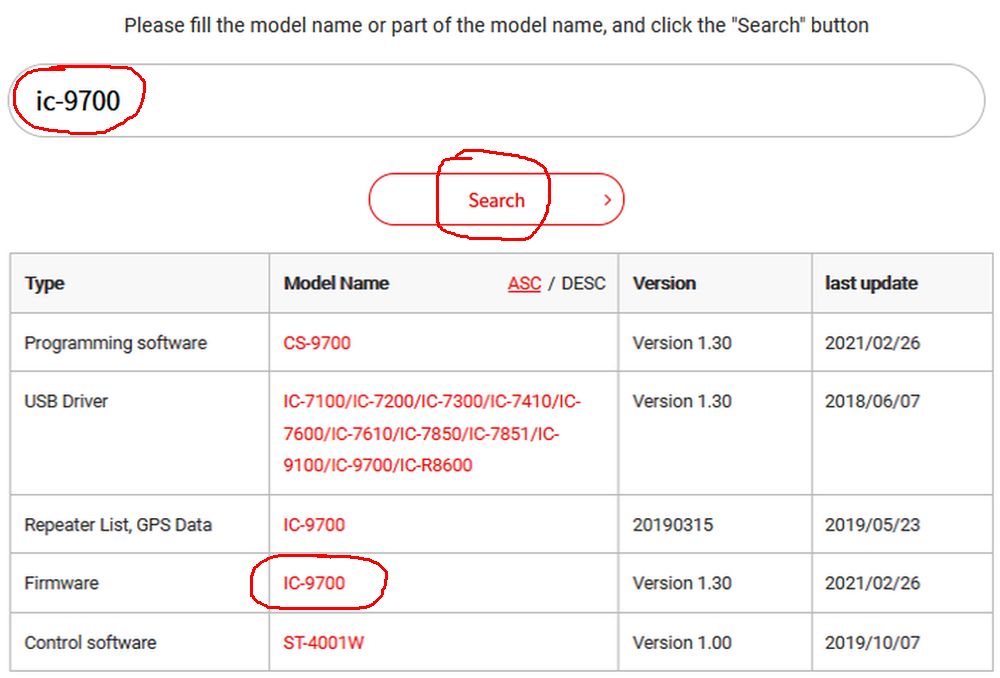The width and height of the screenshot is (1000, 678).
Task: Click Version 1.00 in Control software row
Action: [x=682, y=642]
